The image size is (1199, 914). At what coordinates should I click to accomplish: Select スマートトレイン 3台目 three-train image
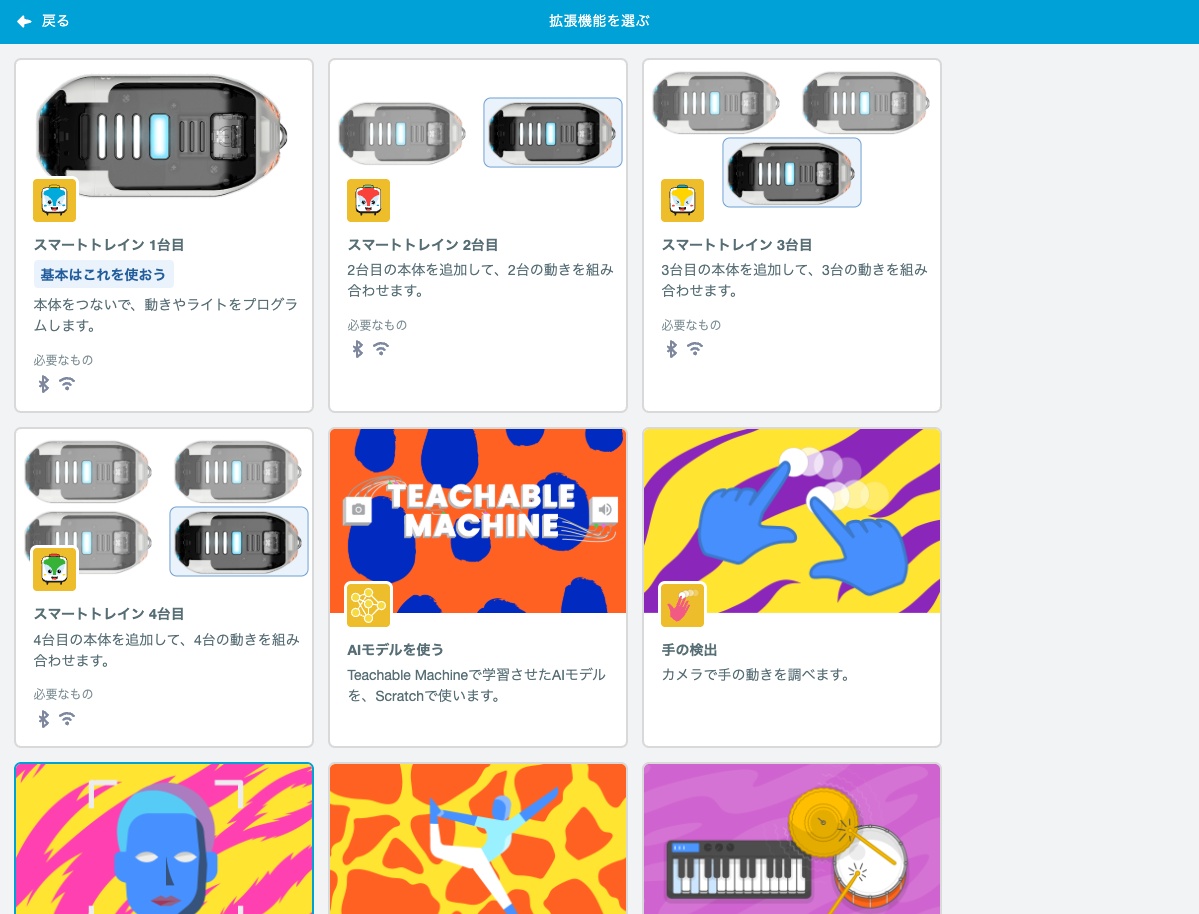791,138
